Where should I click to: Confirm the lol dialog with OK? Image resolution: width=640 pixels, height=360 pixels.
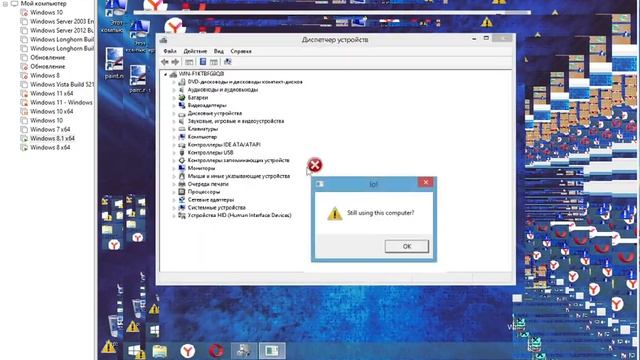pyautogui.click(x=407, y=246)
